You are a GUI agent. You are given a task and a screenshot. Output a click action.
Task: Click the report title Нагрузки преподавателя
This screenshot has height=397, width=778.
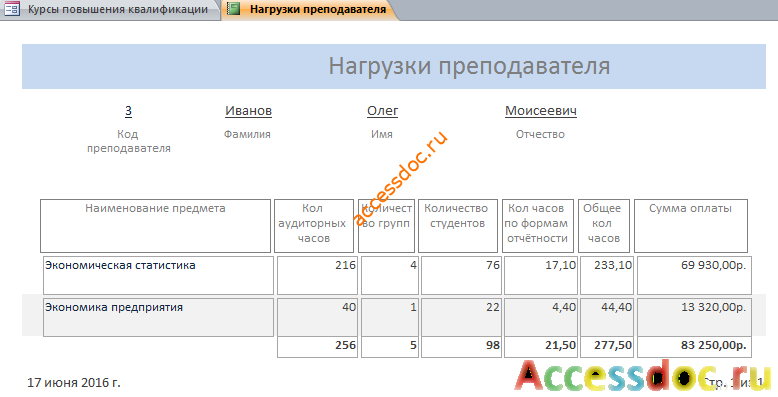click(469, 66)
